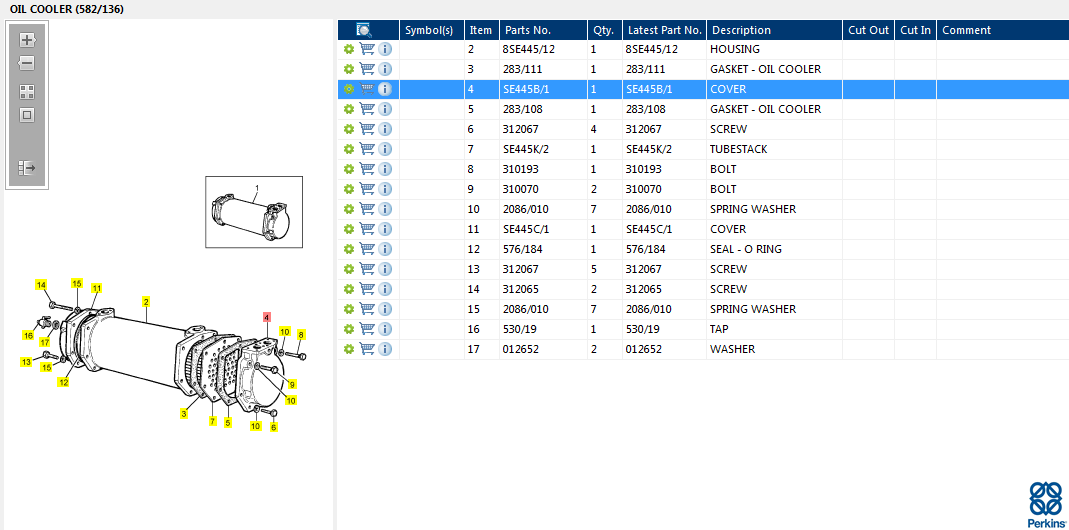Add BOLT 310193 to cart
Image resolution: width=1069 pixels, height=530 pixels.
tap(367, 168)
